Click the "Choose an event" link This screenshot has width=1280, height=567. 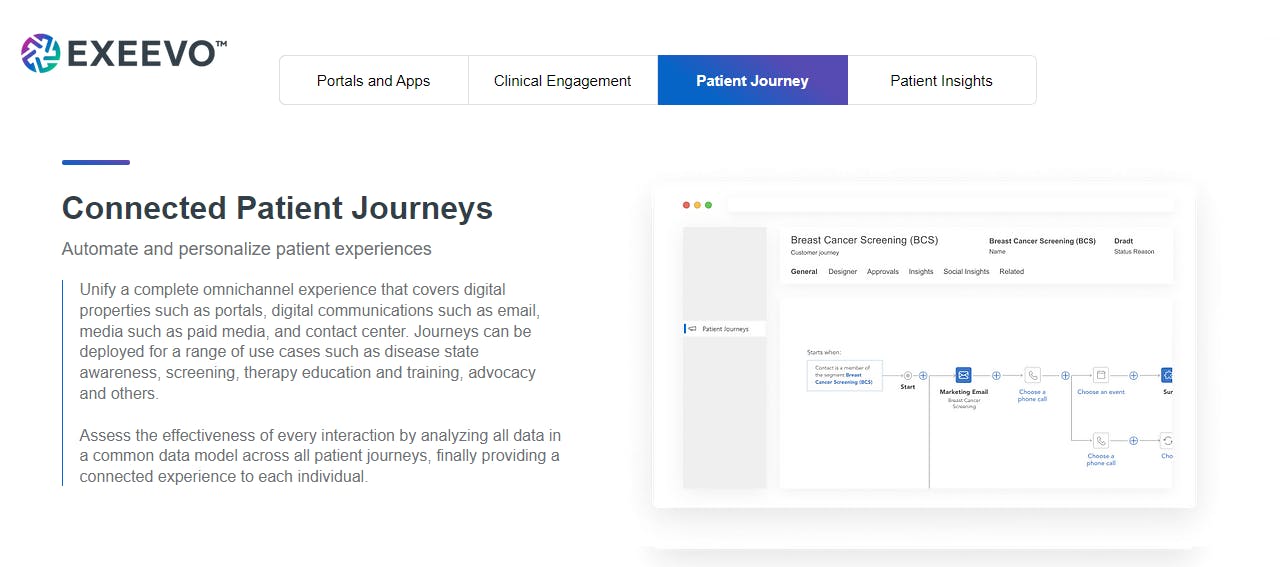(1100, 393)
